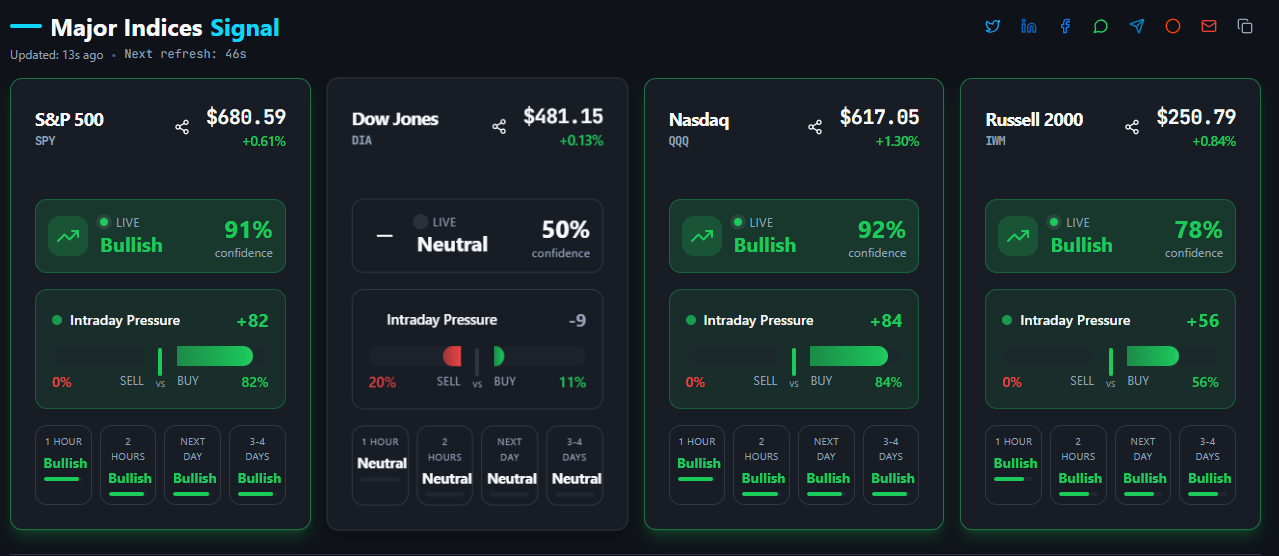Screen dimensions: 1279x556
Task: Click the "Major Indices Signal" heading
Action: pos(165,28)
